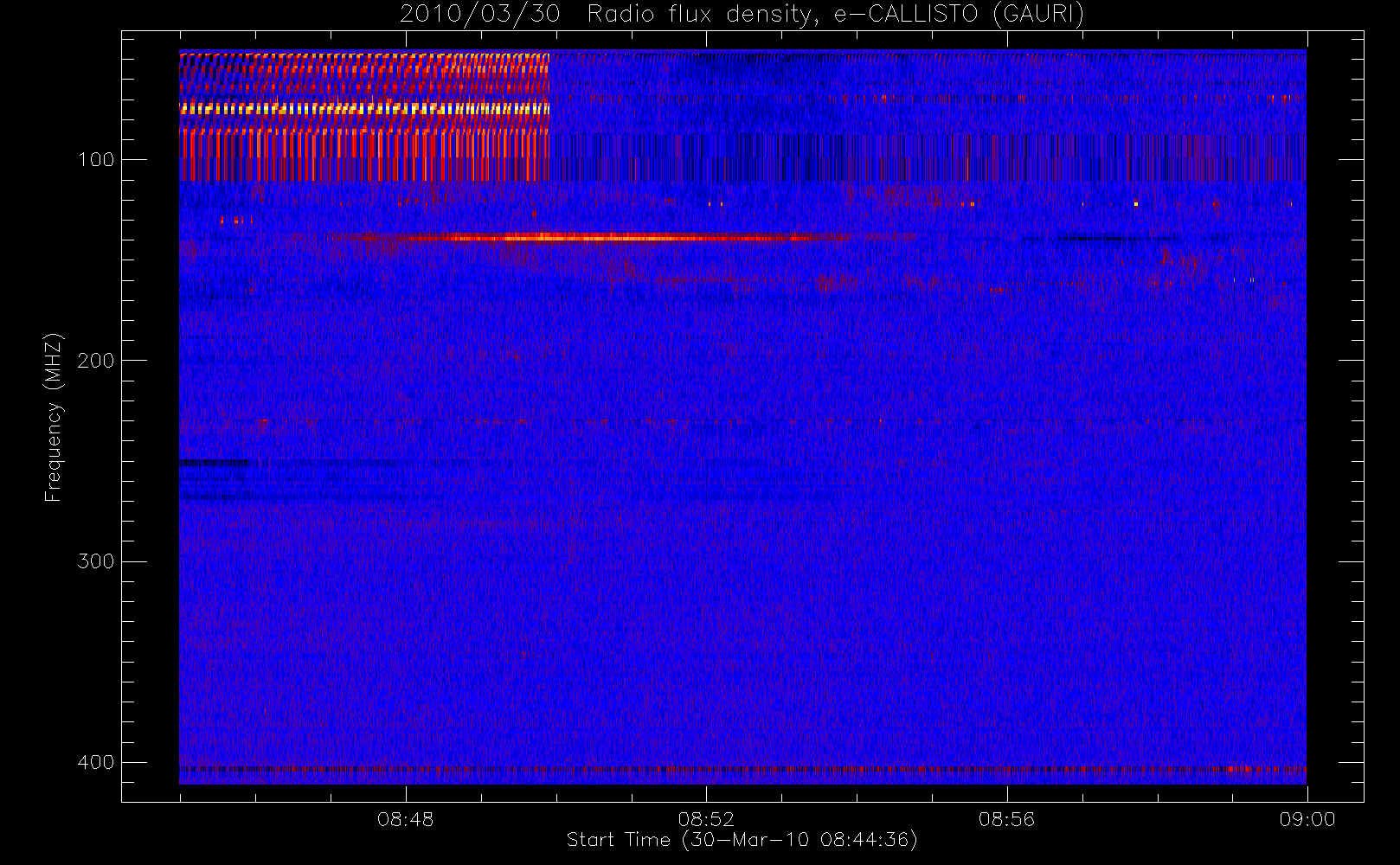Click the bright horizontal emission band near 140 MHz
The image size is (1400, 865).
pos(588,237)
